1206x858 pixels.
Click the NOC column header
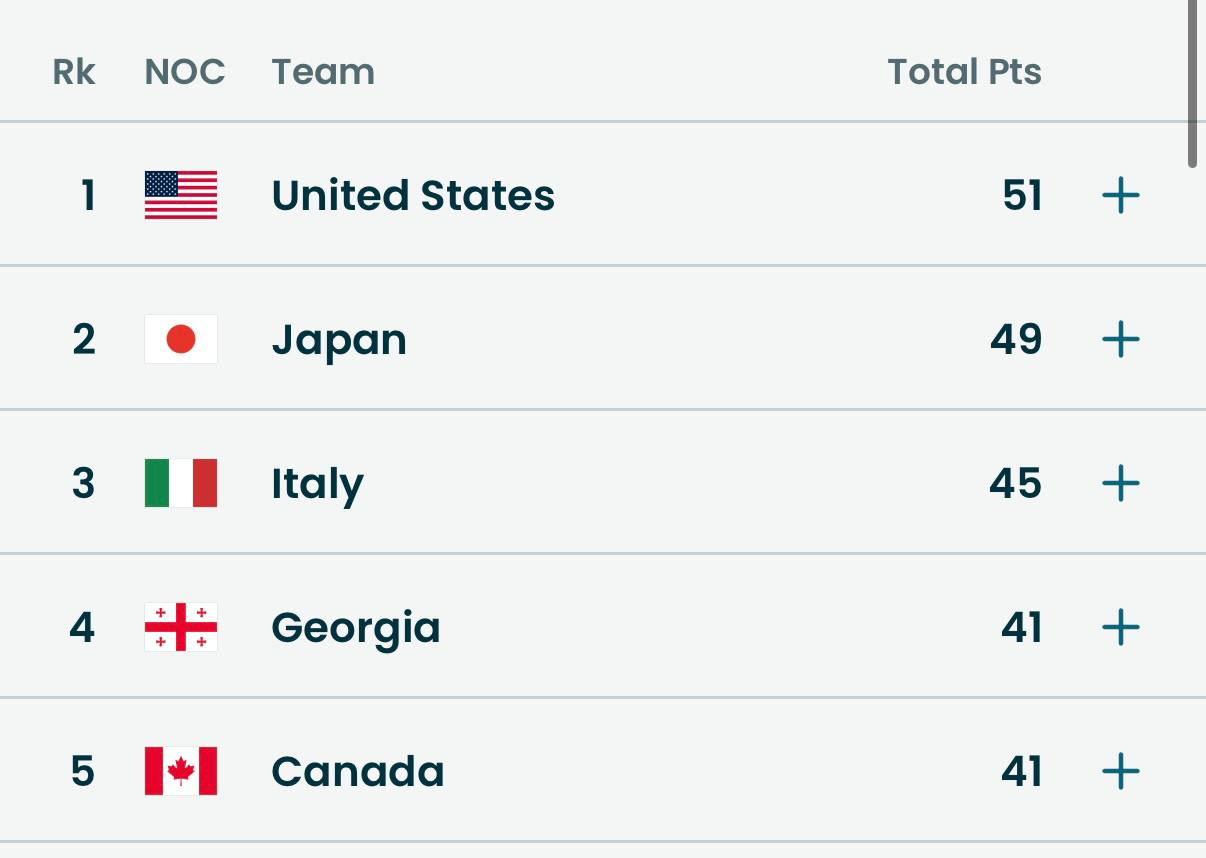tap(185, 72)
